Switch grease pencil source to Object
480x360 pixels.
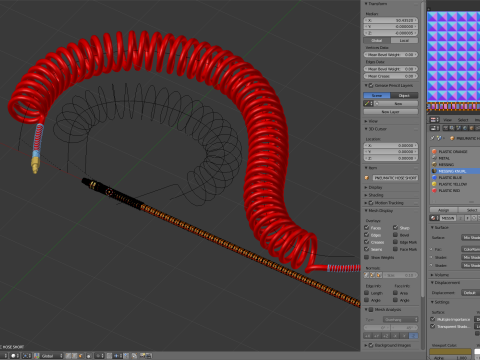click(x=404, y=95)
